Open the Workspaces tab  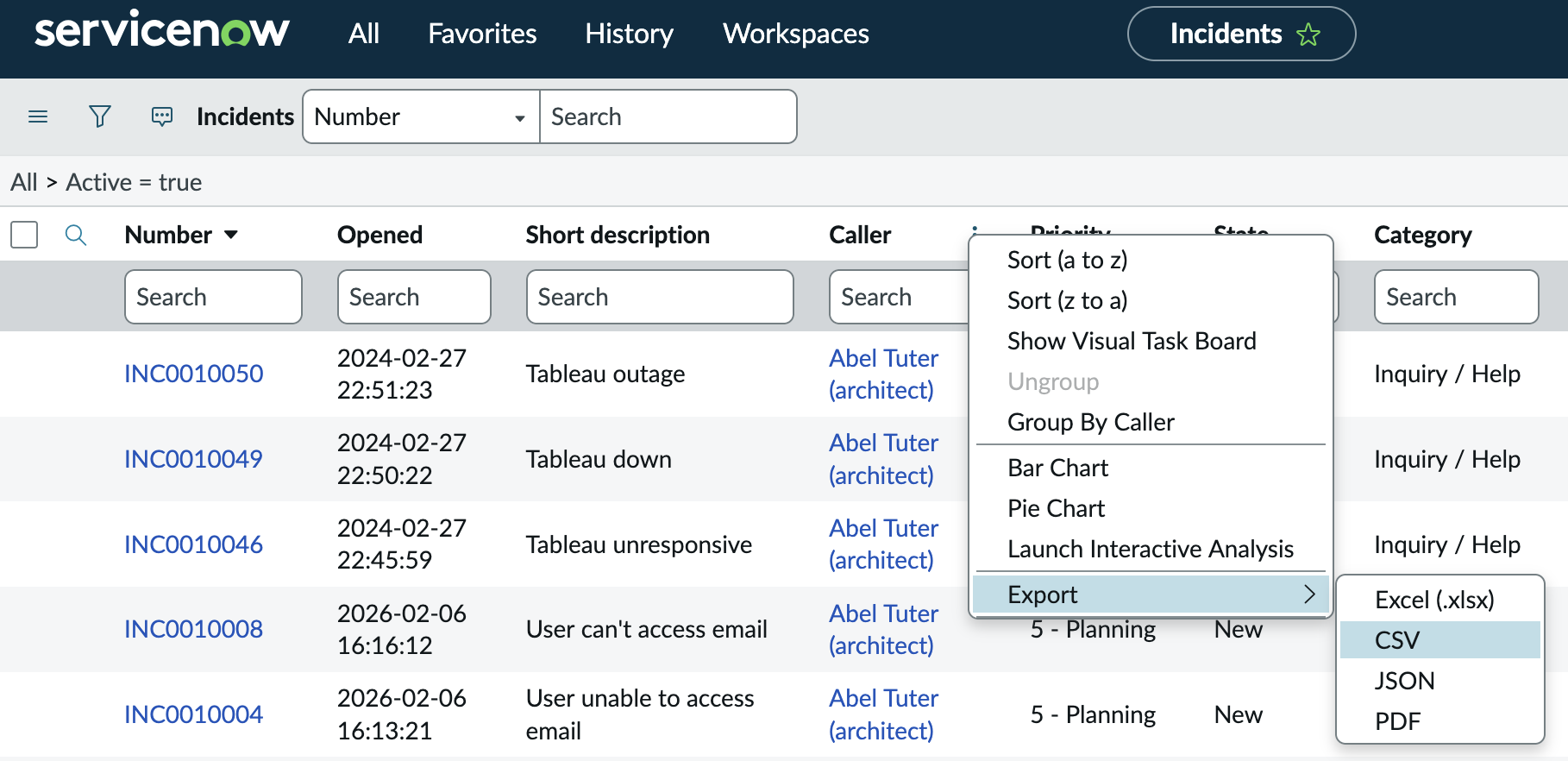click(795, 34)
